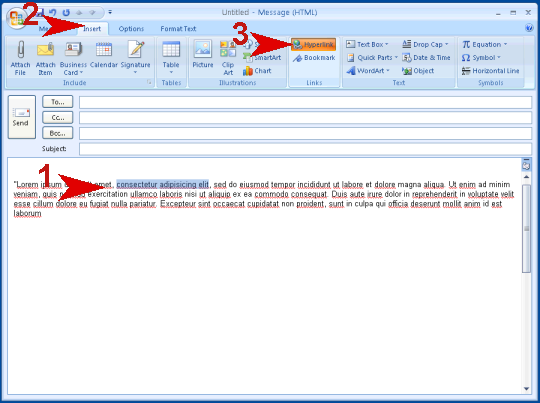Click the Horizontal Line icon
Screen dimensions: 540x403
click(x=466, y=71)
